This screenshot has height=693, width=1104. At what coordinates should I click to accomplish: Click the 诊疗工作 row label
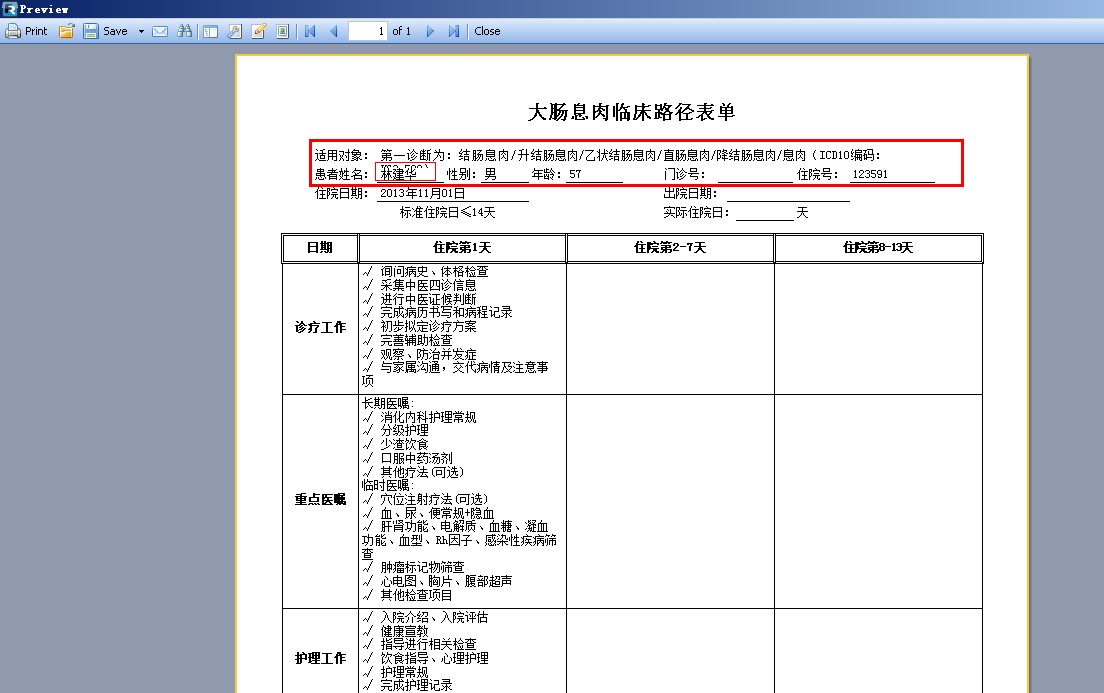click(320, 327)
